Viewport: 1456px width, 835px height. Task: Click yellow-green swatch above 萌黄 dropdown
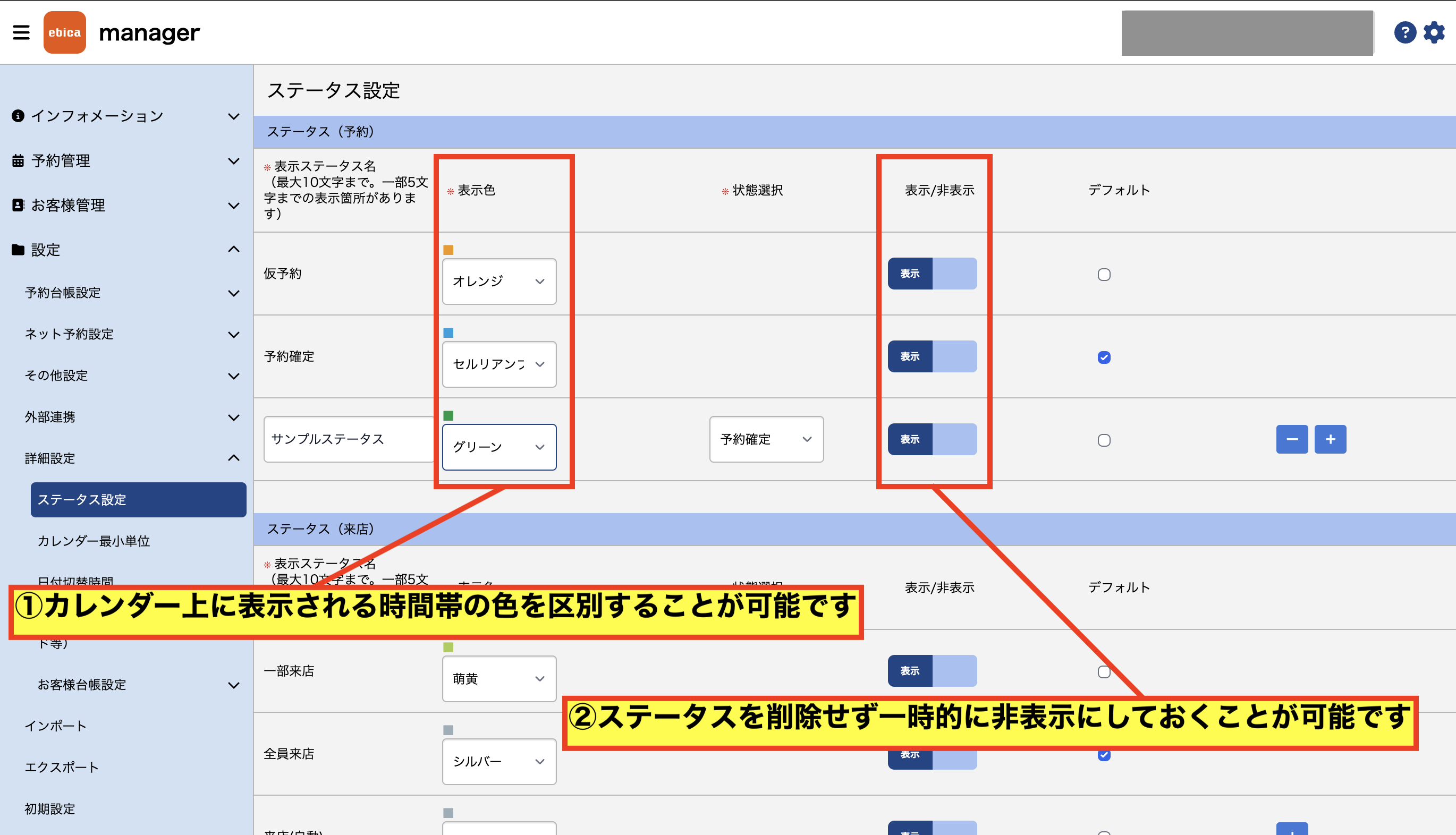pos(448,647)
